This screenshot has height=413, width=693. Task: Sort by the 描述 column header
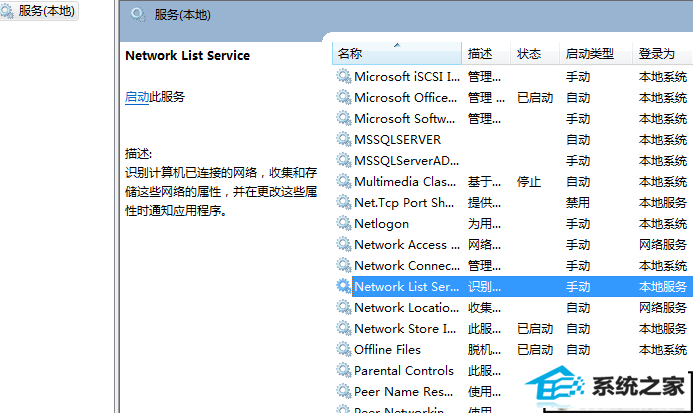pyautogui.click(x=486, y=54)
